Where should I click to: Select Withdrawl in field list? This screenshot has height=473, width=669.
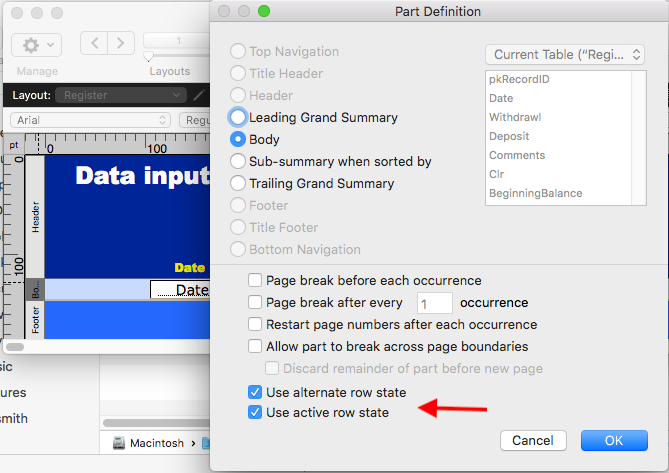pyautogui.click(x=515, y=117)
